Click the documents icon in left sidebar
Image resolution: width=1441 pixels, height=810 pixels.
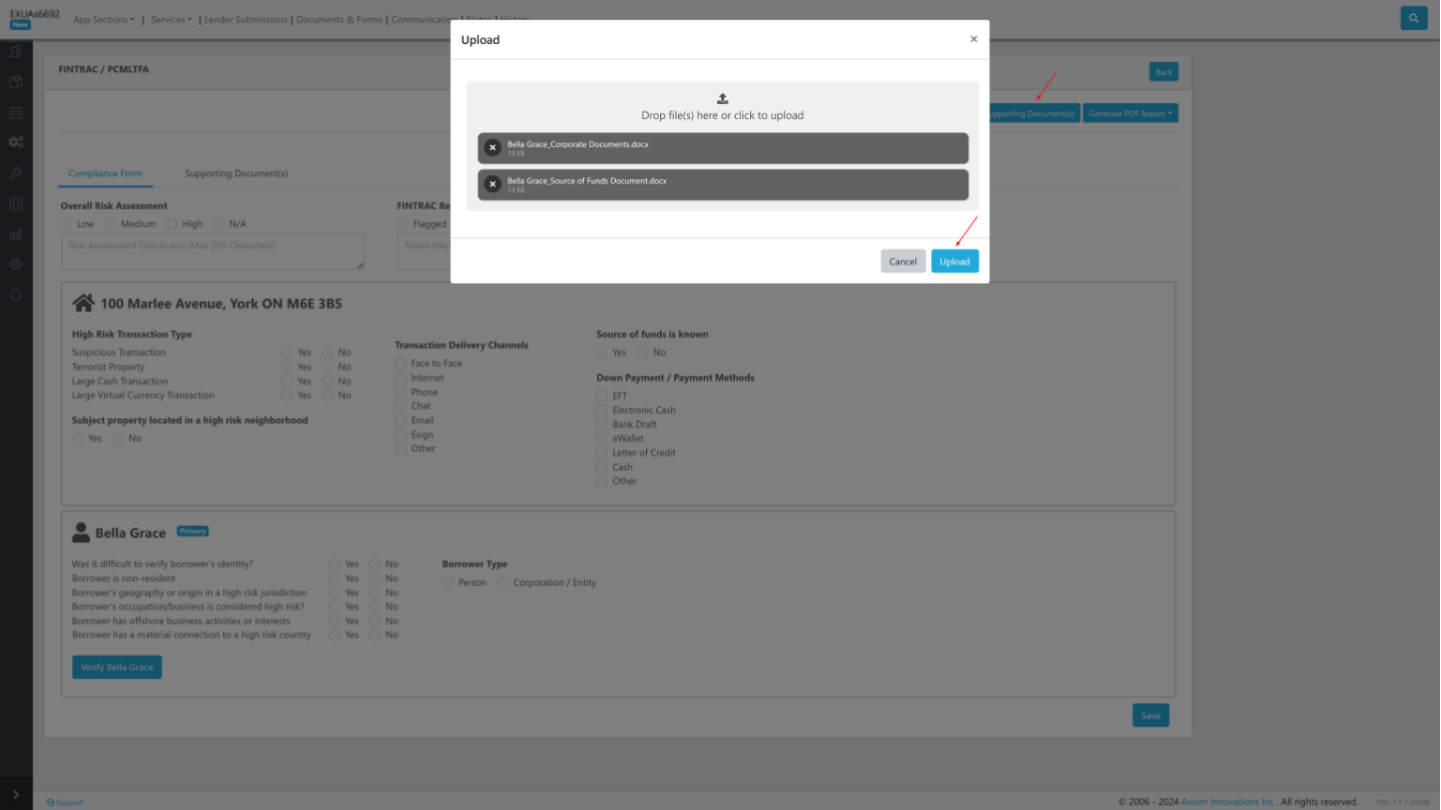16,82
